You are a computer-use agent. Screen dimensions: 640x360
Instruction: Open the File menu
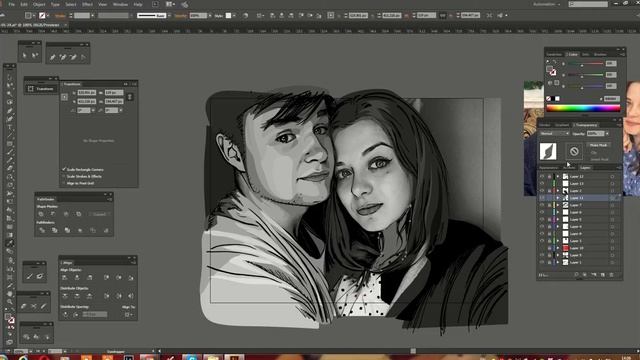pos(11,4)
